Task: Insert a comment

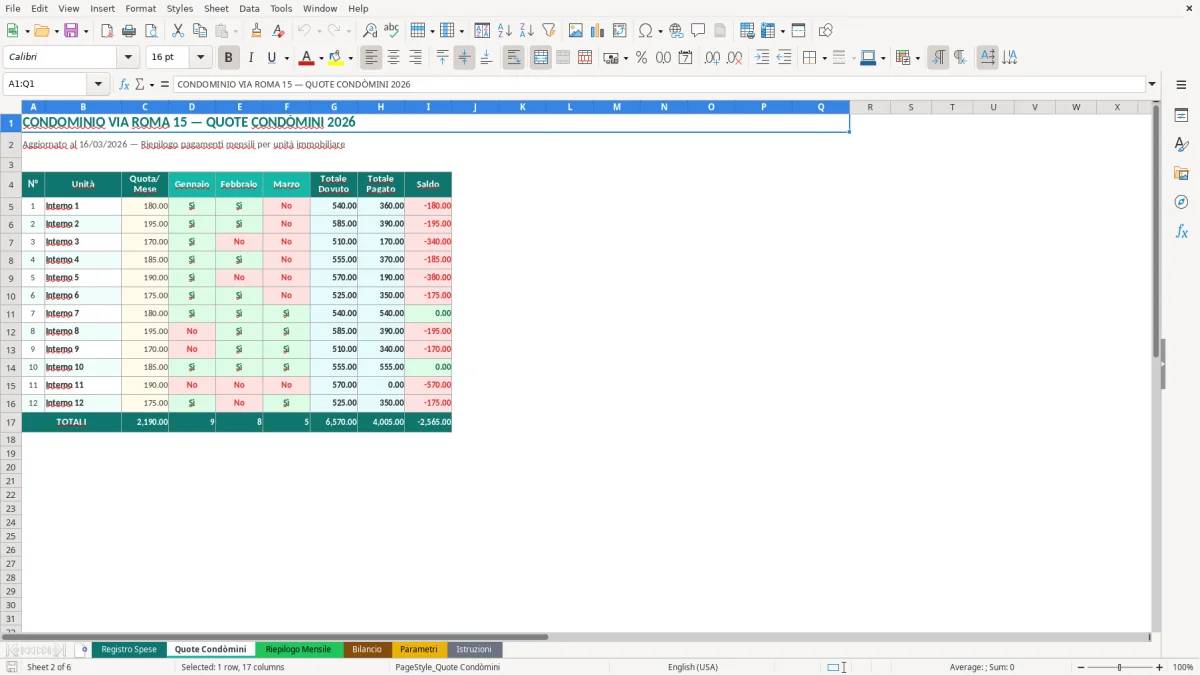Action: click(x=698, y=31)
